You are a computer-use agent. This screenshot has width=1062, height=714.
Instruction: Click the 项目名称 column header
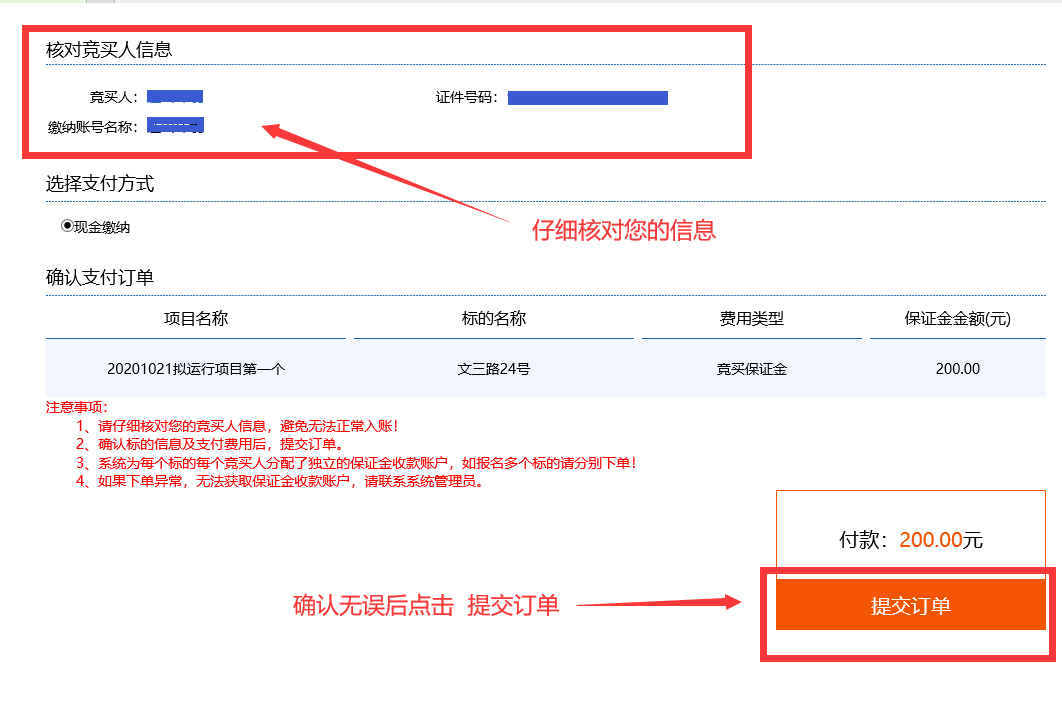click(x=196, y=319)
